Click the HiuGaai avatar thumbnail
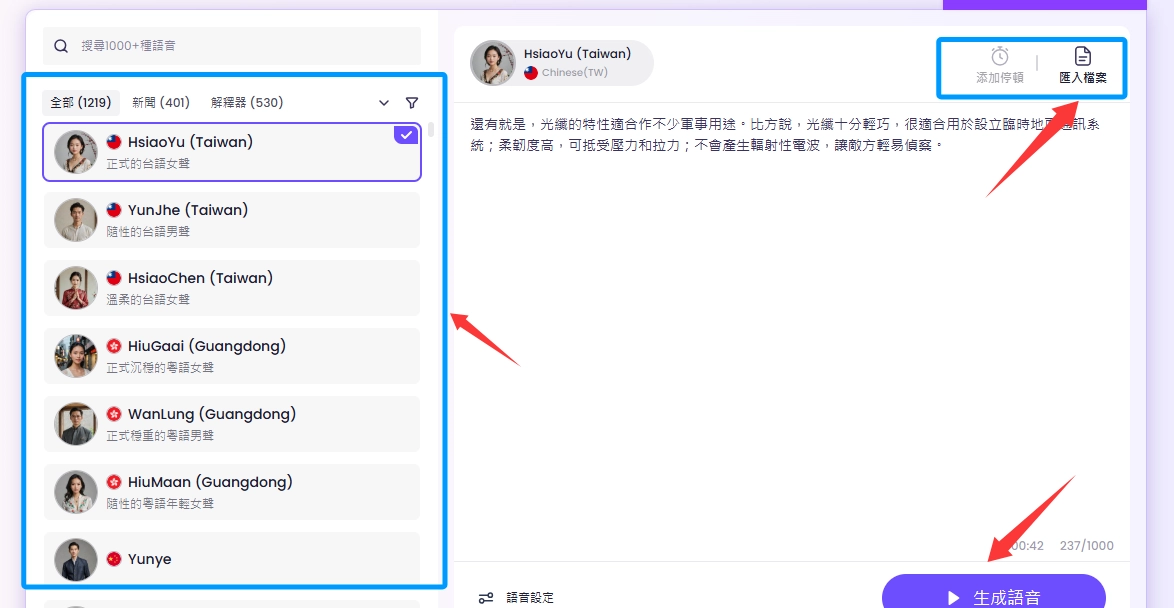 coord(76,356)
